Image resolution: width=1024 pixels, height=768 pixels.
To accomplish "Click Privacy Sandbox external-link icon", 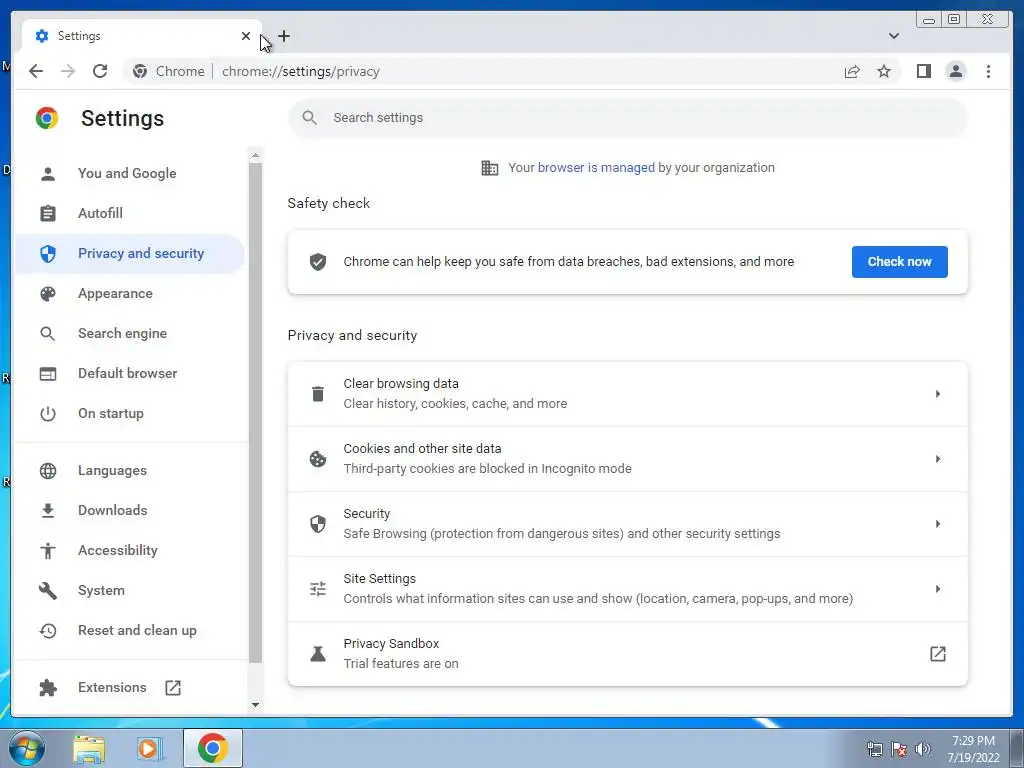I will [x=937, y=654].
